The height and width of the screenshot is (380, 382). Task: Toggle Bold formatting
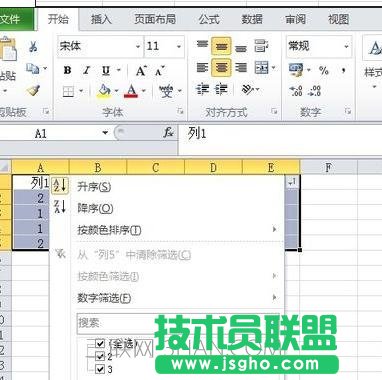click(67, 70)
